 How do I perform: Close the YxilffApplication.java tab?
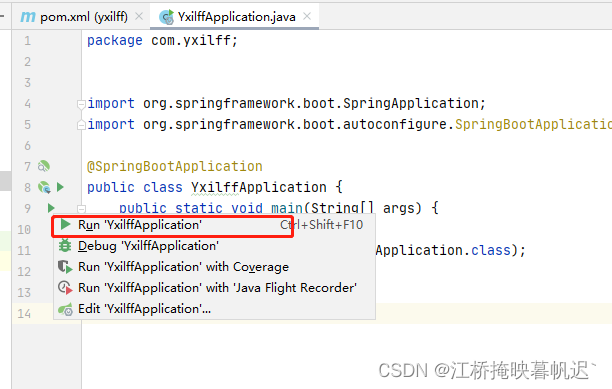(x=307, y=16)
